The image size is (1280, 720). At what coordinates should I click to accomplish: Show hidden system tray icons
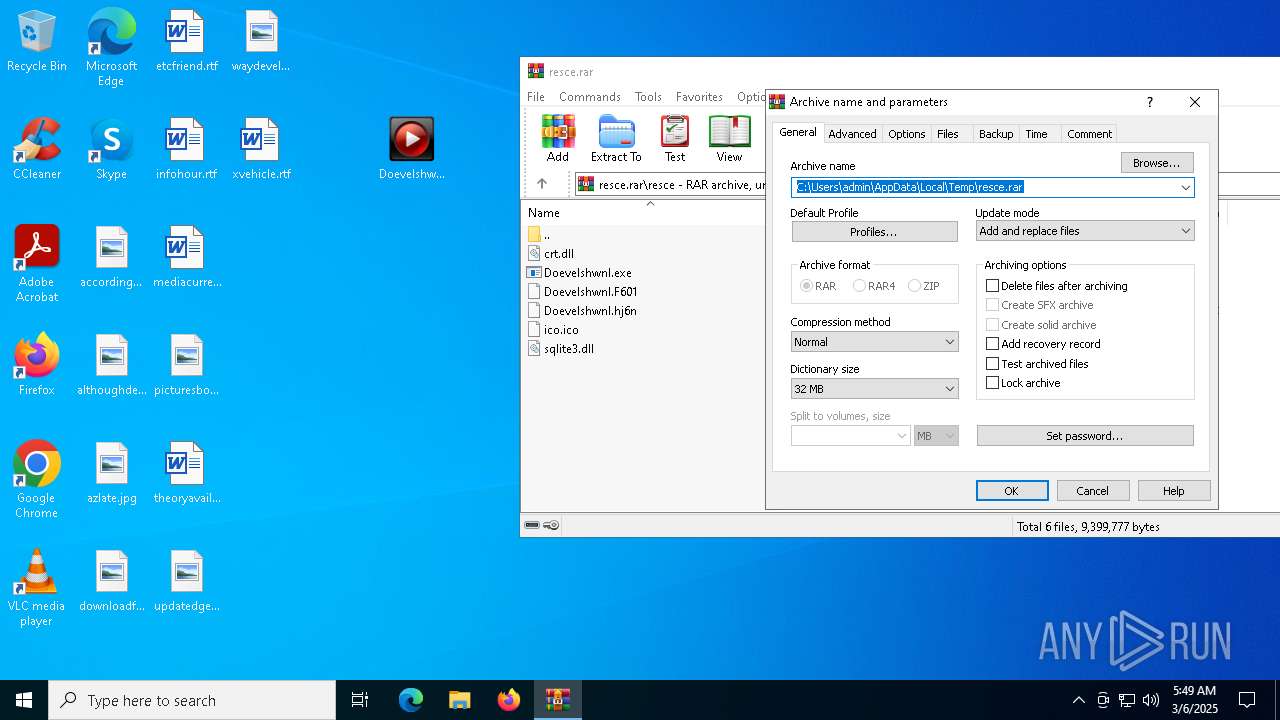coord(1078,700)
